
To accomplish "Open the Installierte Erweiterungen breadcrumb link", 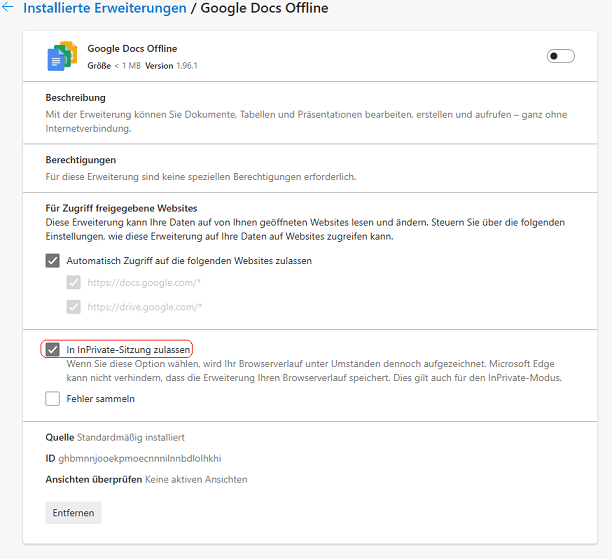I will coord(104,8).
